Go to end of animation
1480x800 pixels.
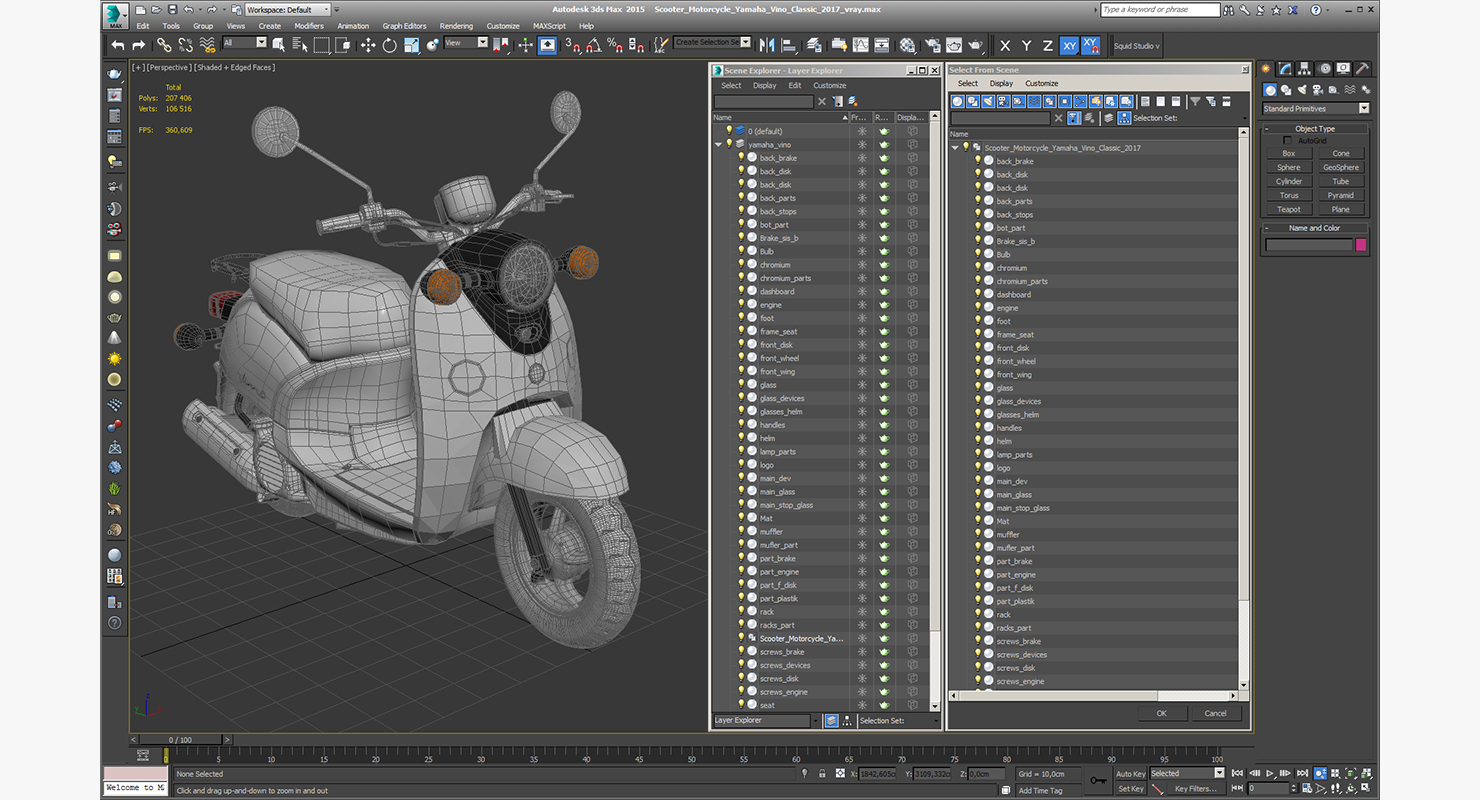click(1302, 773)
